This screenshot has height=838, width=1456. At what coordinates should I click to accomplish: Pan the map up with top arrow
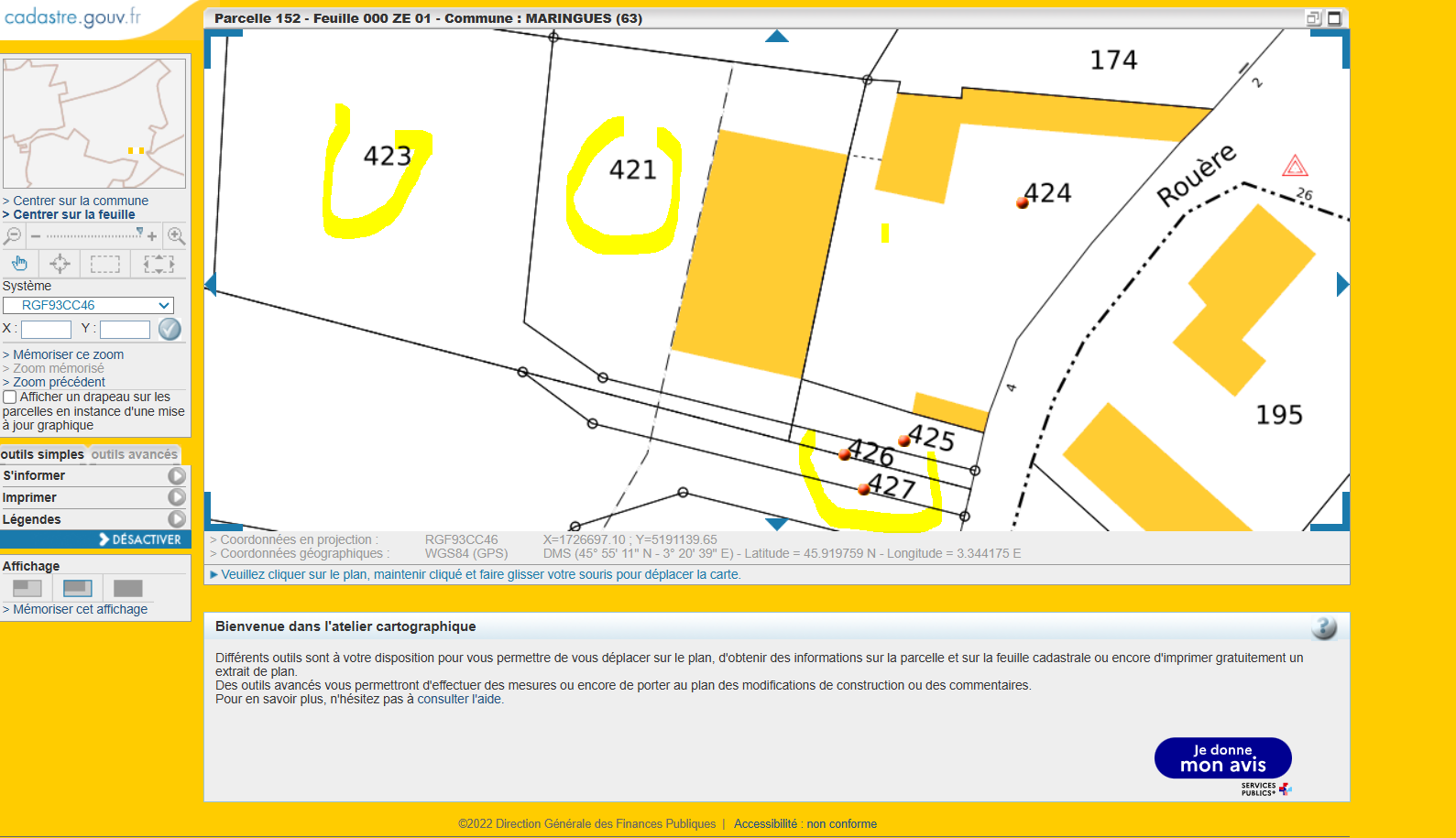[776, 37]
